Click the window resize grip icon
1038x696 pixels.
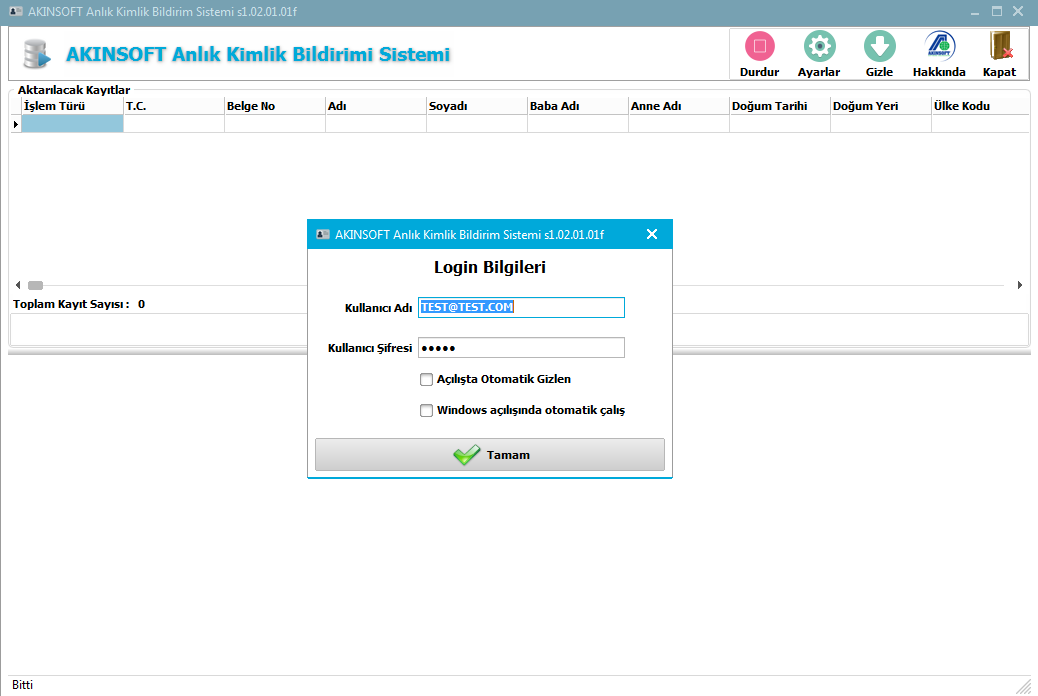click(1024, 686)
